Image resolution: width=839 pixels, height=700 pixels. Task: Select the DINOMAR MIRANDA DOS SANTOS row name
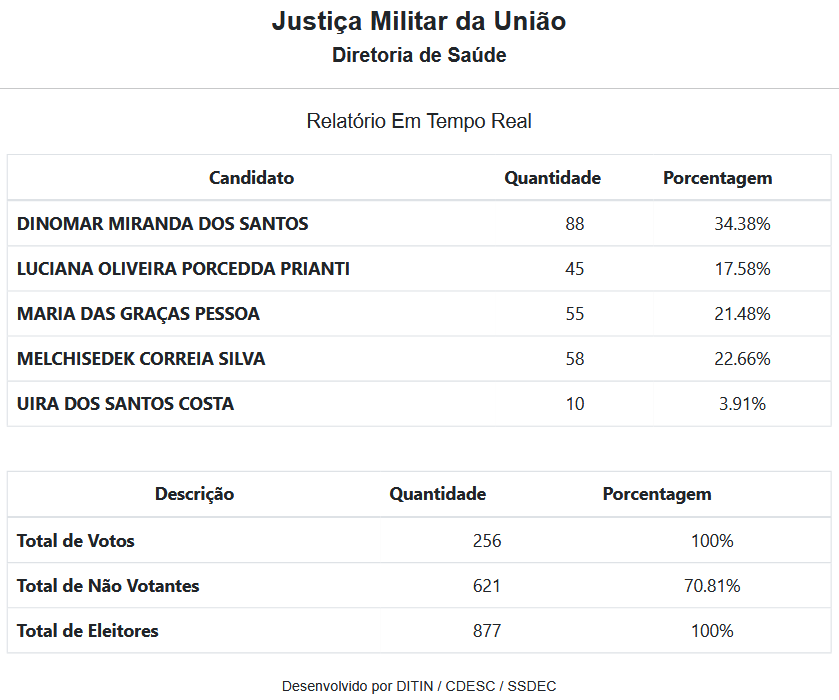click(x=162, y=224)
